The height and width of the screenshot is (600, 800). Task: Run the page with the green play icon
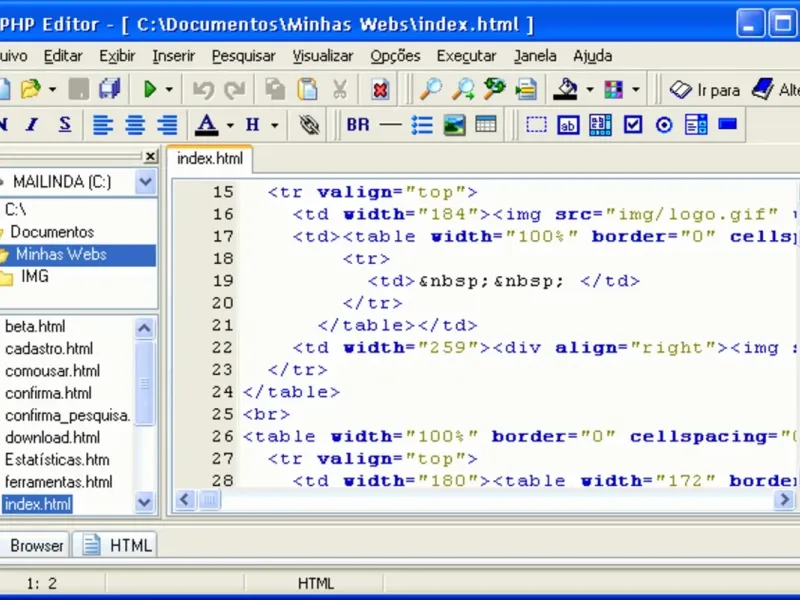pos(150,89)
